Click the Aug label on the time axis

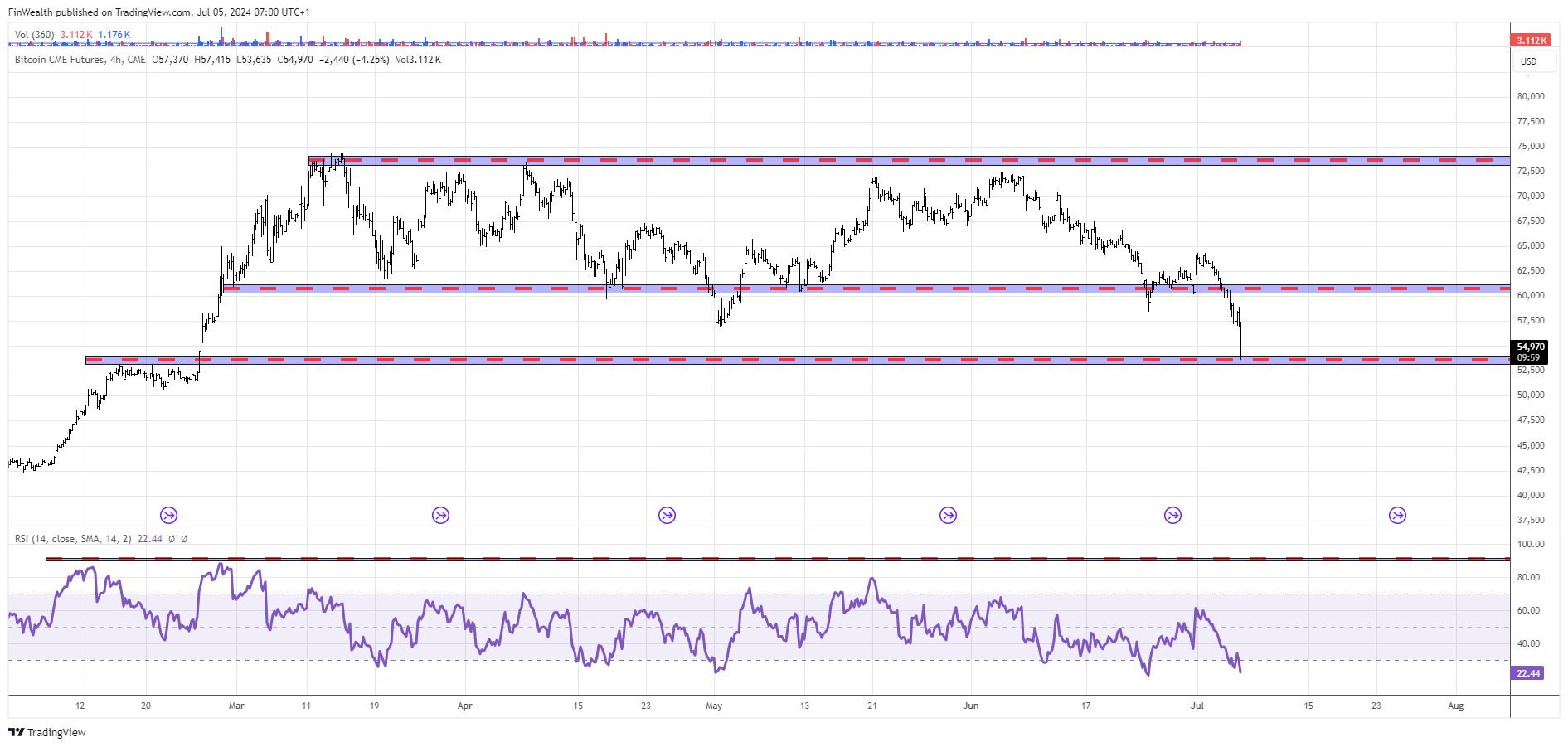click(x=1455, y=706)
